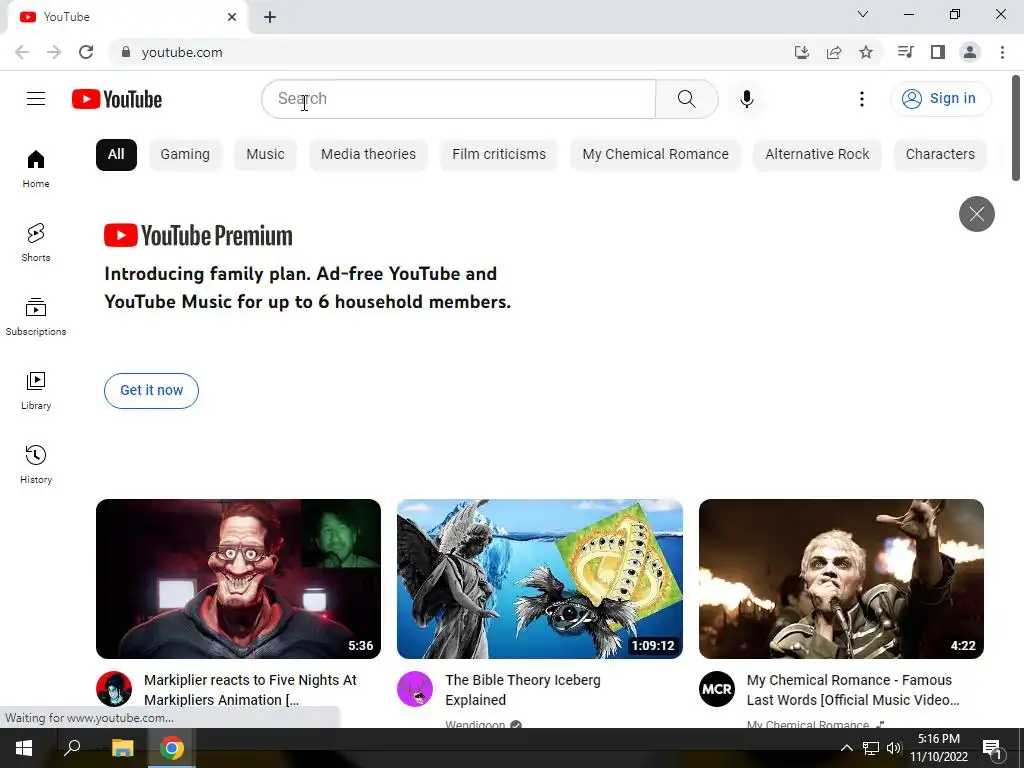Bookmark this page with star icon

coord(866,52)
